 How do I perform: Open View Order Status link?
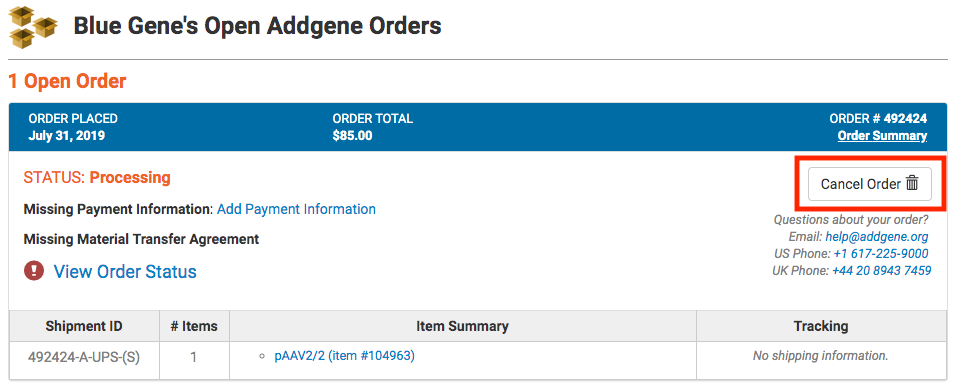tap(125, 271)
